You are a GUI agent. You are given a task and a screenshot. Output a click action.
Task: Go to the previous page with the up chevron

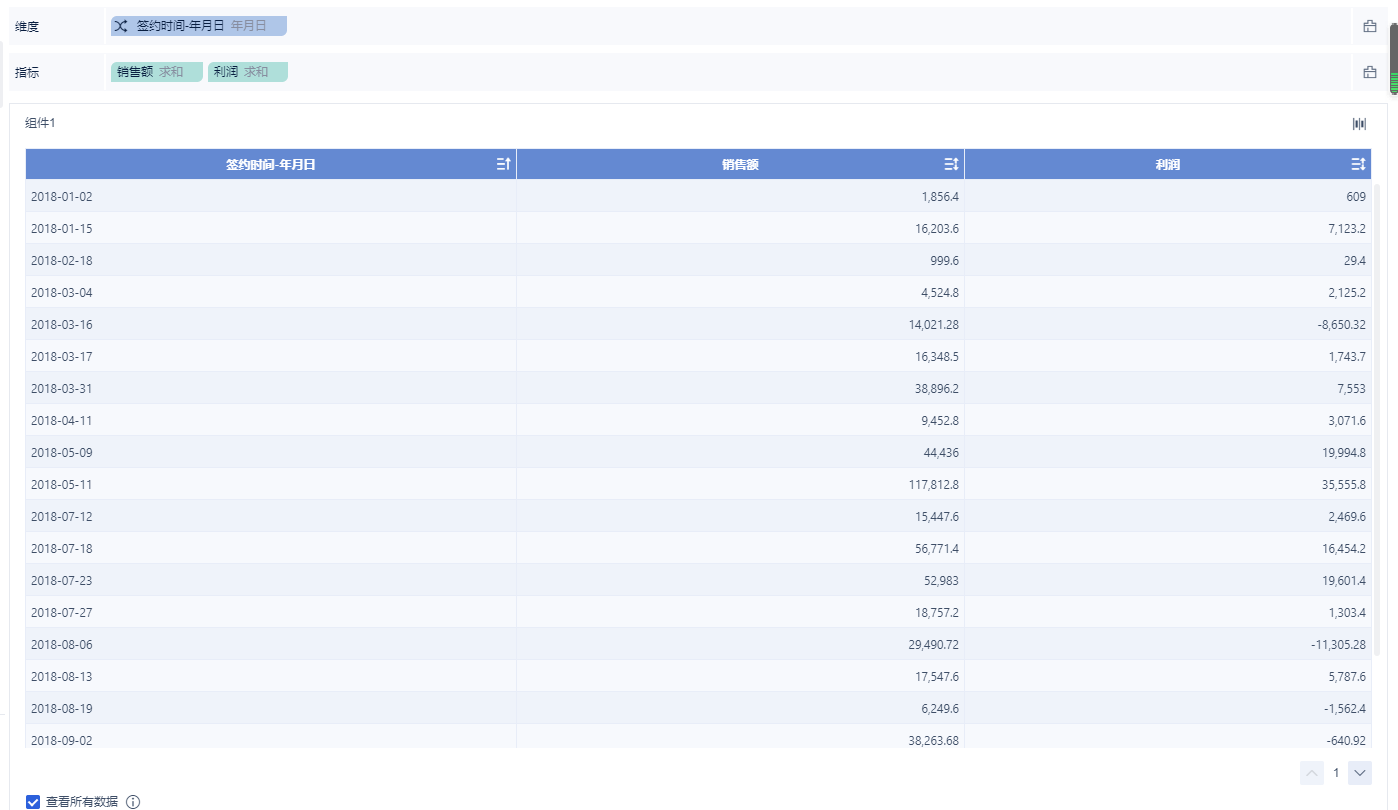click(x=1312, y=773)
